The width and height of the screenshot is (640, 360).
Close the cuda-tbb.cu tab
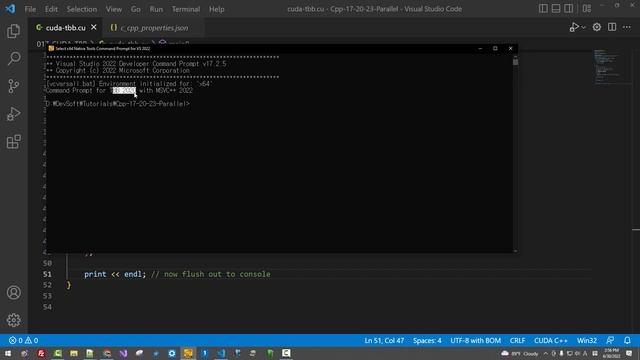point(94,27)
